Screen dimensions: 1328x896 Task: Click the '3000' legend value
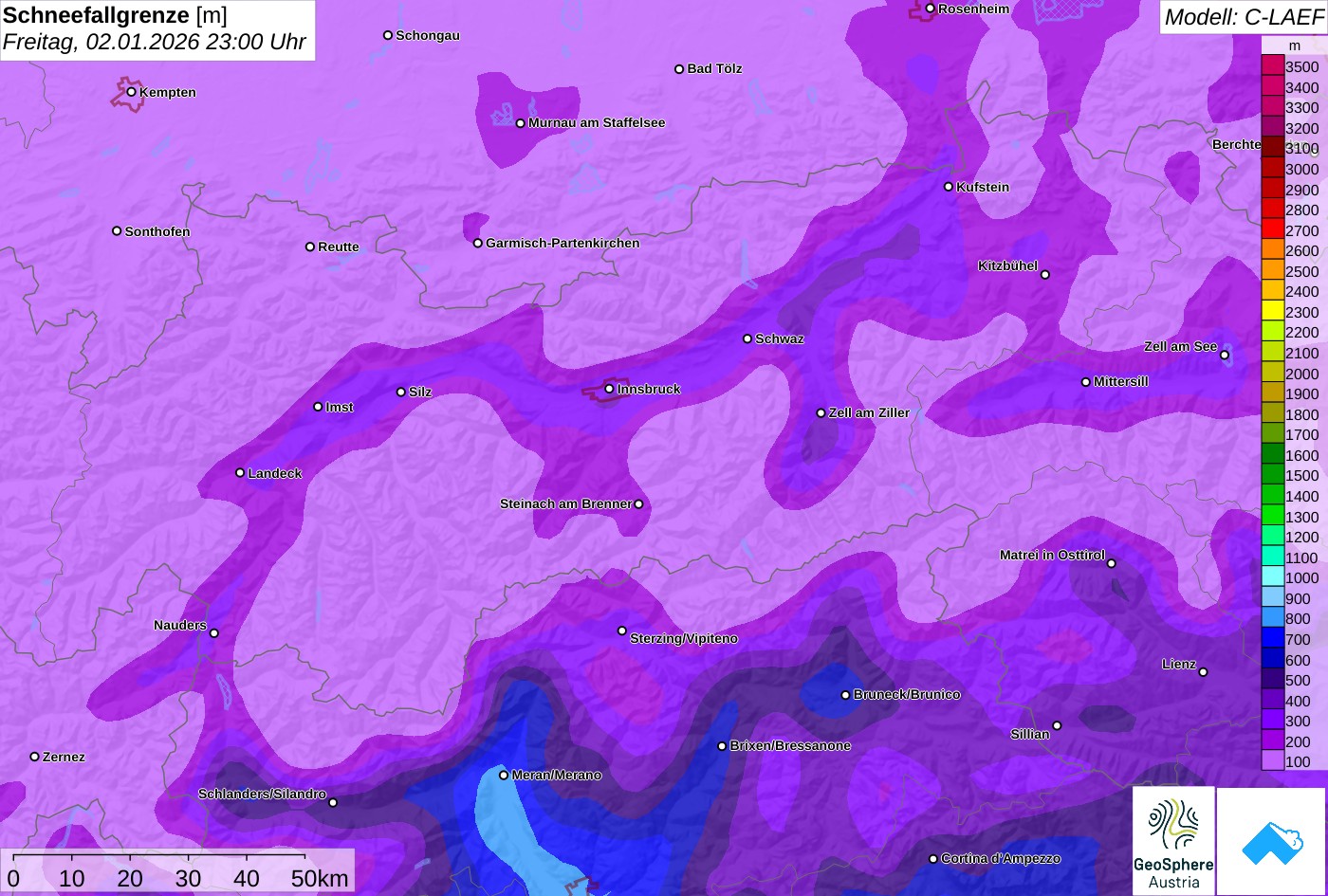click(x=1302, y=169)
